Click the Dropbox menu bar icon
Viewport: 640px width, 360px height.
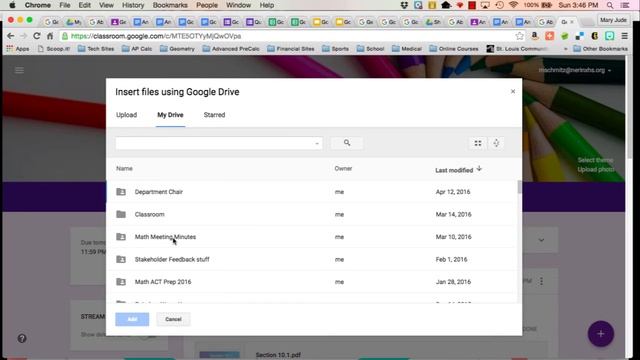404,5
